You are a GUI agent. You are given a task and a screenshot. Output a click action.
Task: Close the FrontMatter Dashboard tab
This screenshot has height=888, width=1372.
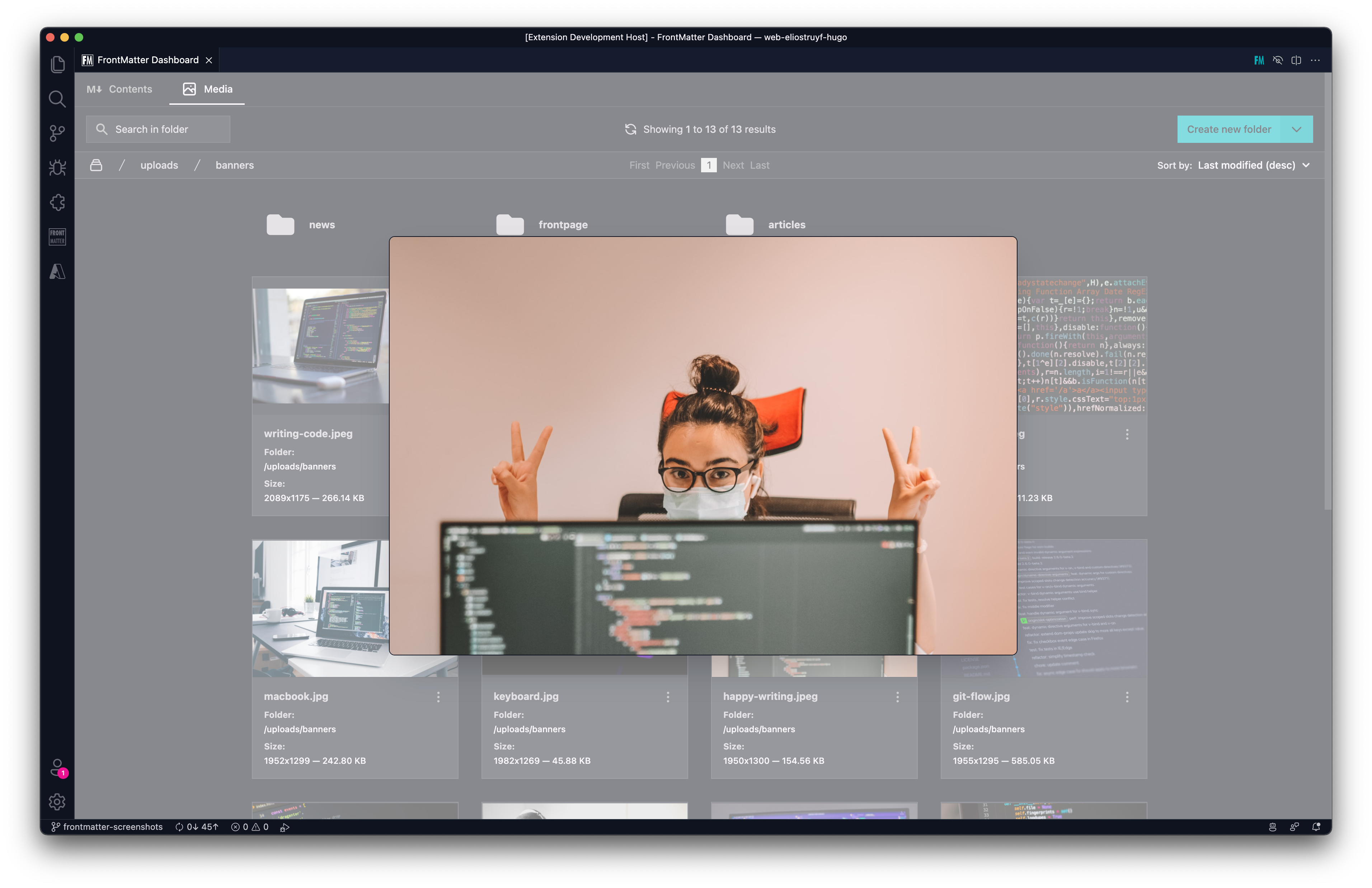click(209, 60)
